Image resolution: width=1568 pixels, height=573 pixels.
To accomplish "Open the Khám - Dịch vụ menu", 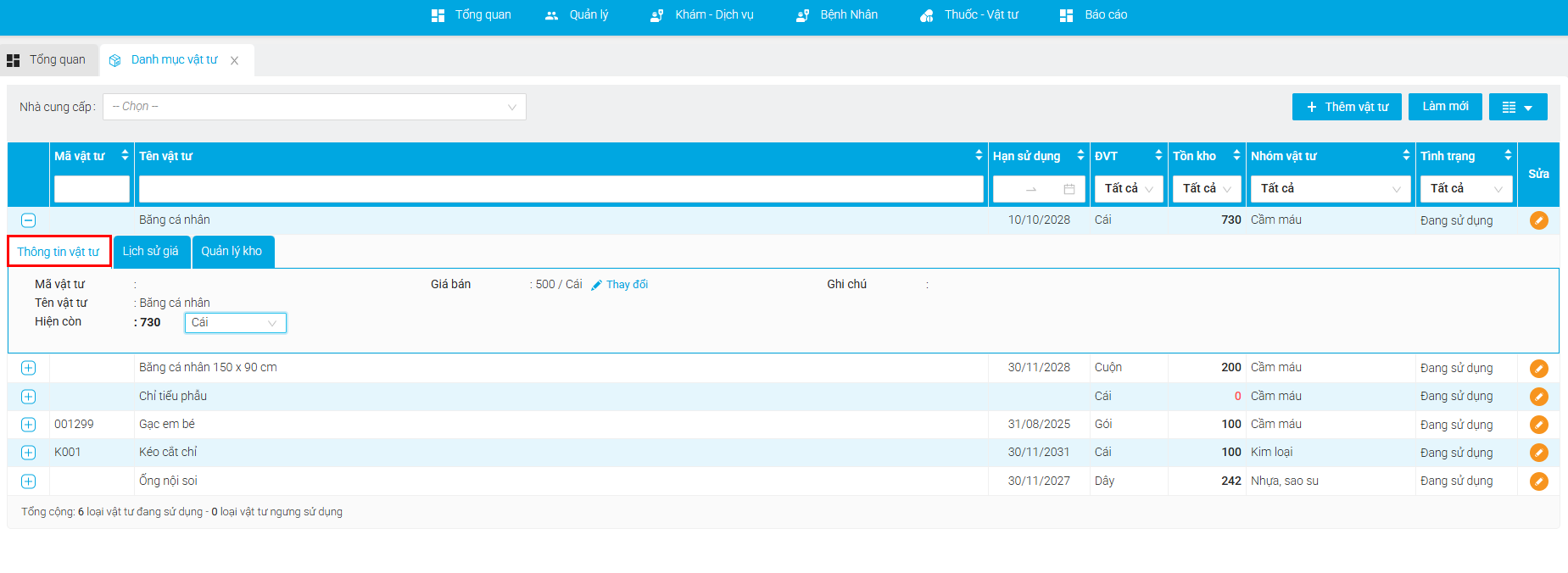I will (702, 15).
